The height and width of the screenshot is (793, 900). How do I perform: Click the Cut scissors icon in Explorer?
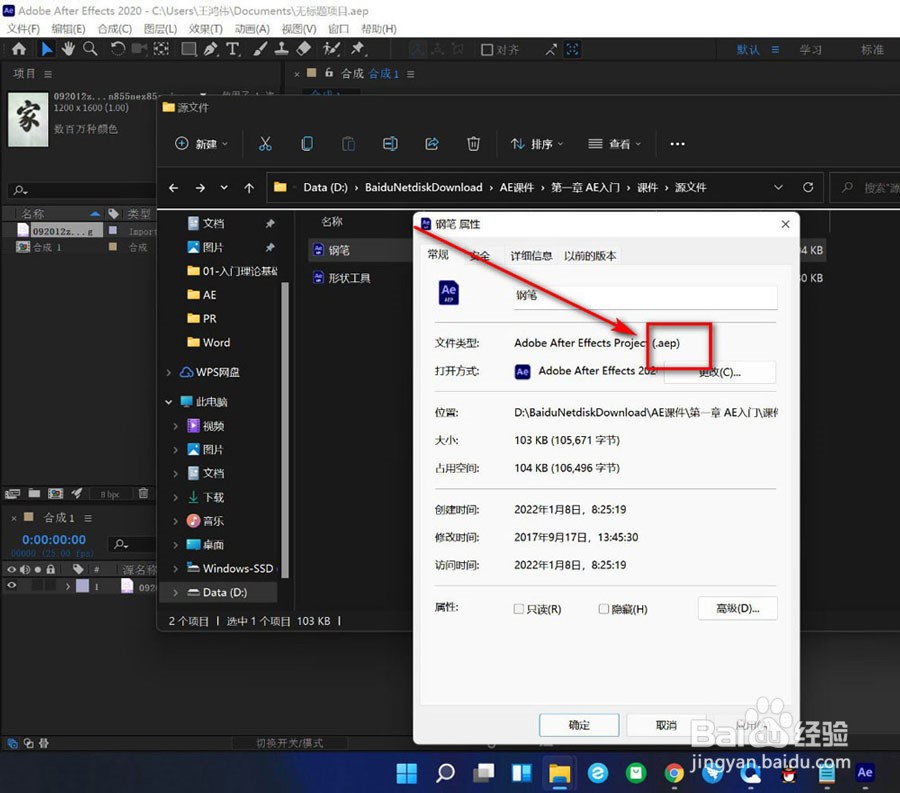click(265, 143)
